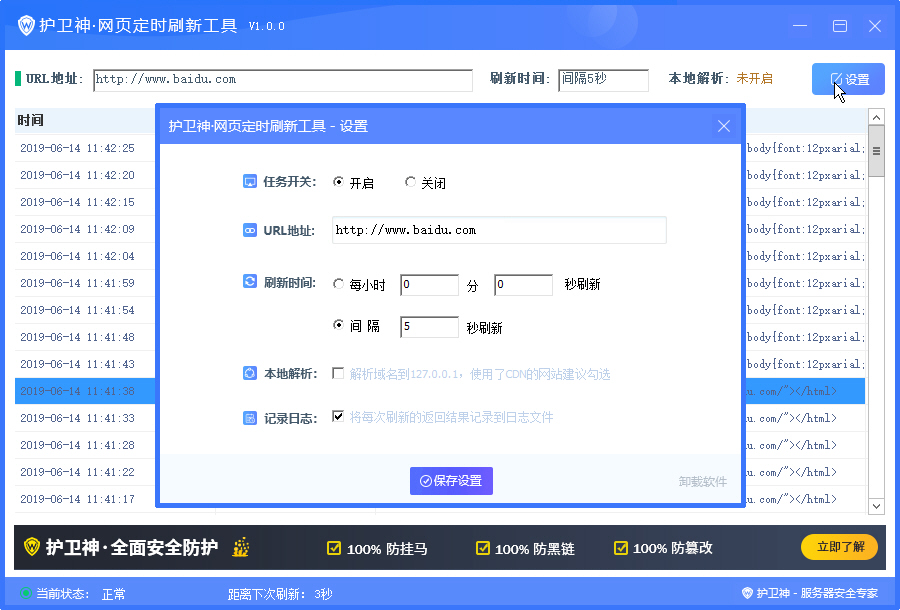Select the 开启 task switch radio
This screenshot has height=610, width=900.
tap(338, 182)
